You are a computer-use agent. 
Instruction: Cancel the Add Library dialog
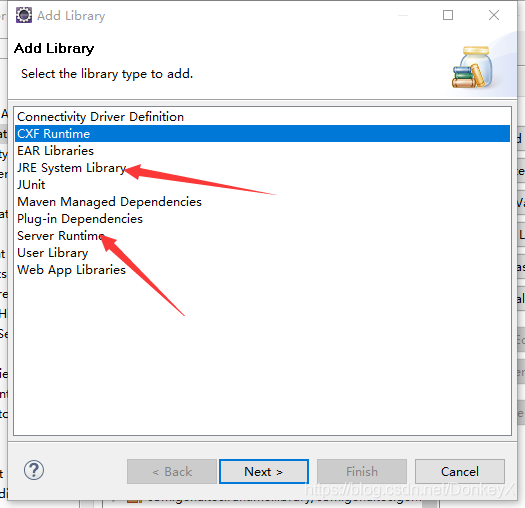coord(460,471)
